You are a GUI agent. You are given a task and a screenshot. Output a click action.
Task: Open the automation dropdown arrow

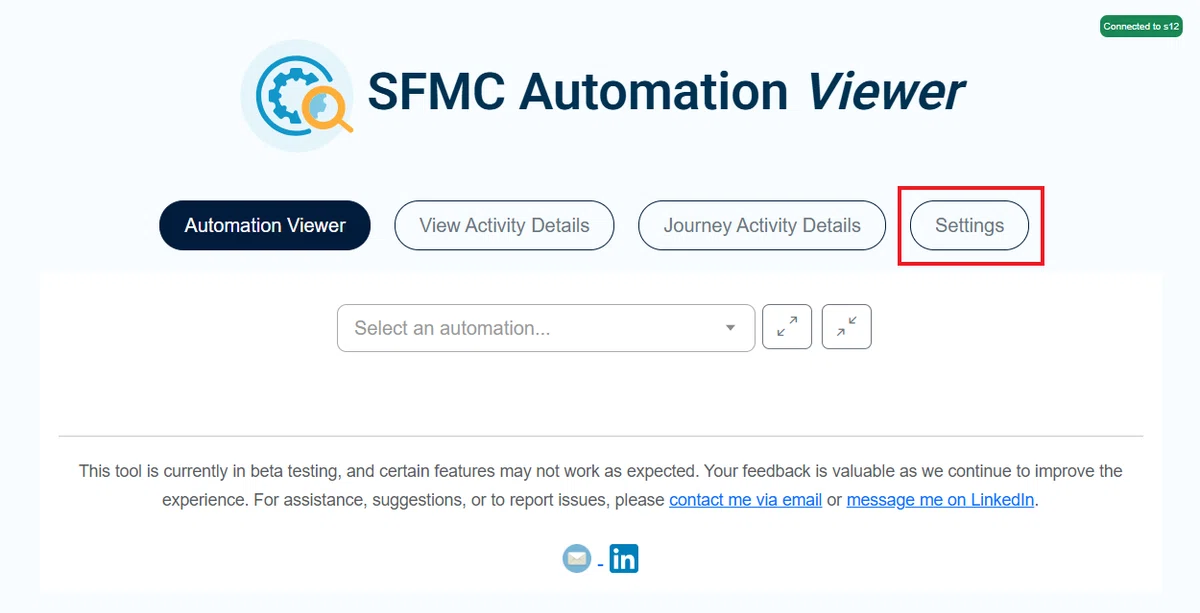coord(731,328)
